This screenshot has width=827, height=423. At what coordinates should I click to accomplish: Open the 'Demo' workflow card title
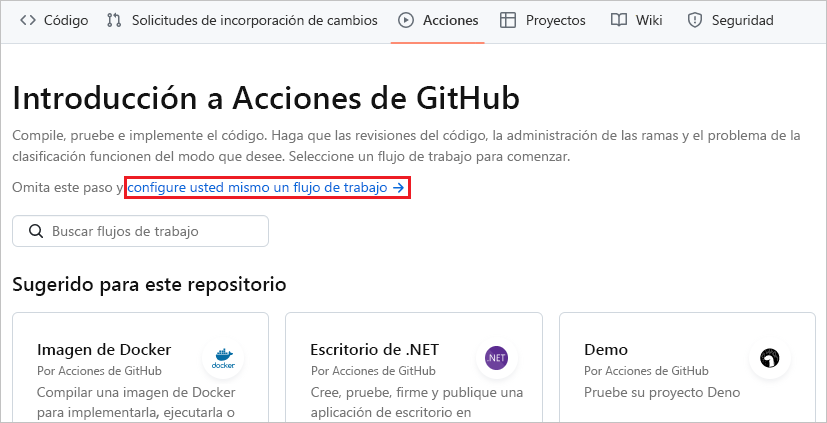(x=606, y=350)
